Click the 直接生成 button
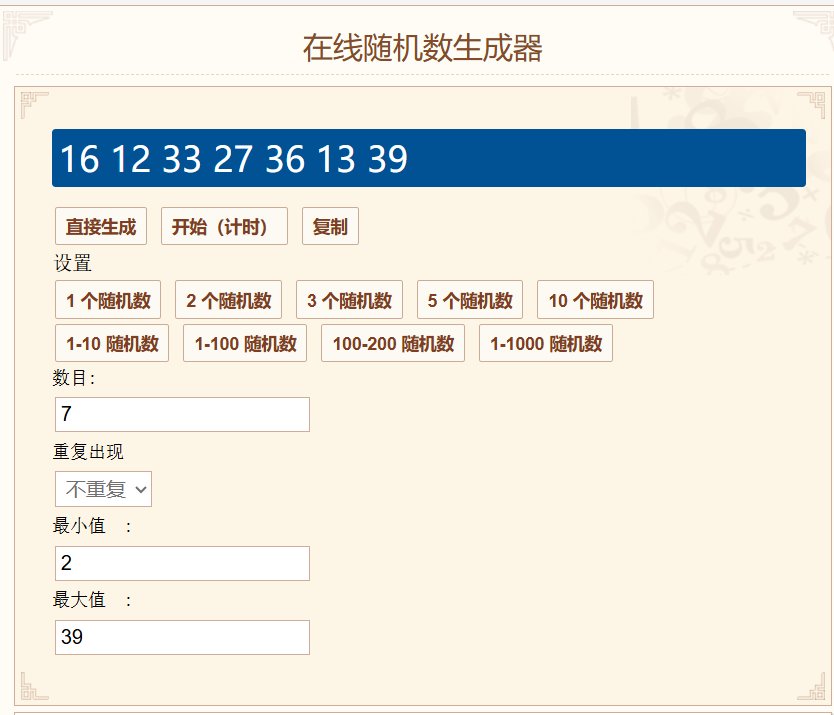Viewport: 834px width, 715px height. [101, 227]
